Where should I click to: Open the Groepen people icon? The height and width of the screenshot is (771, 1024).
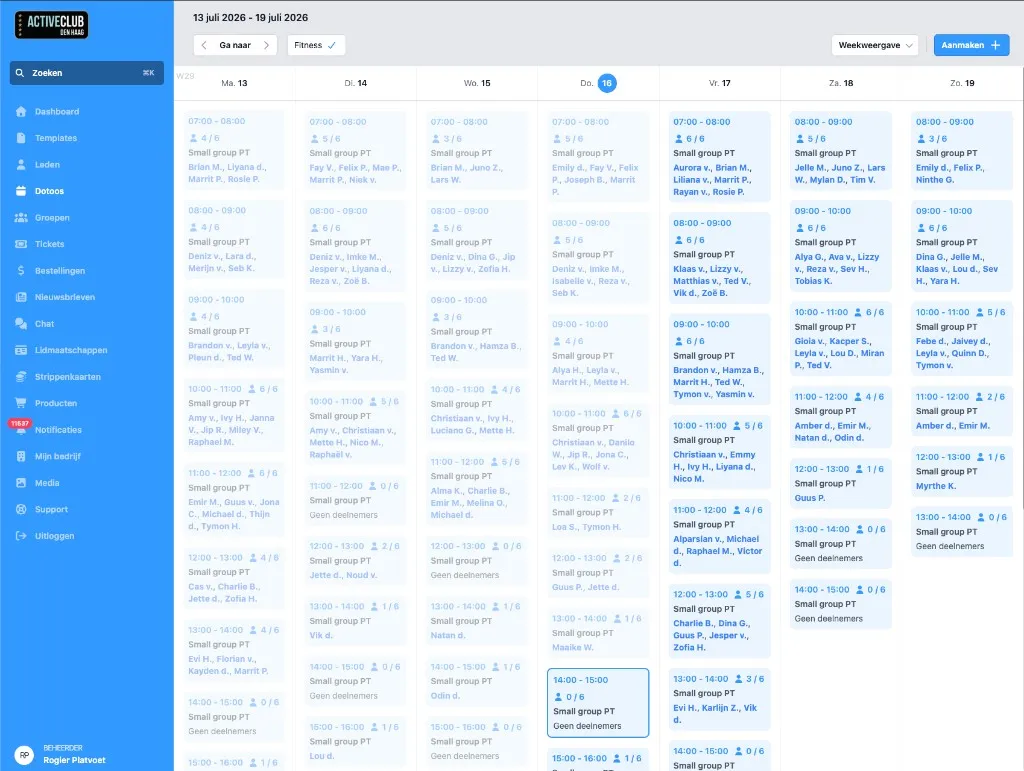(21, 217)
